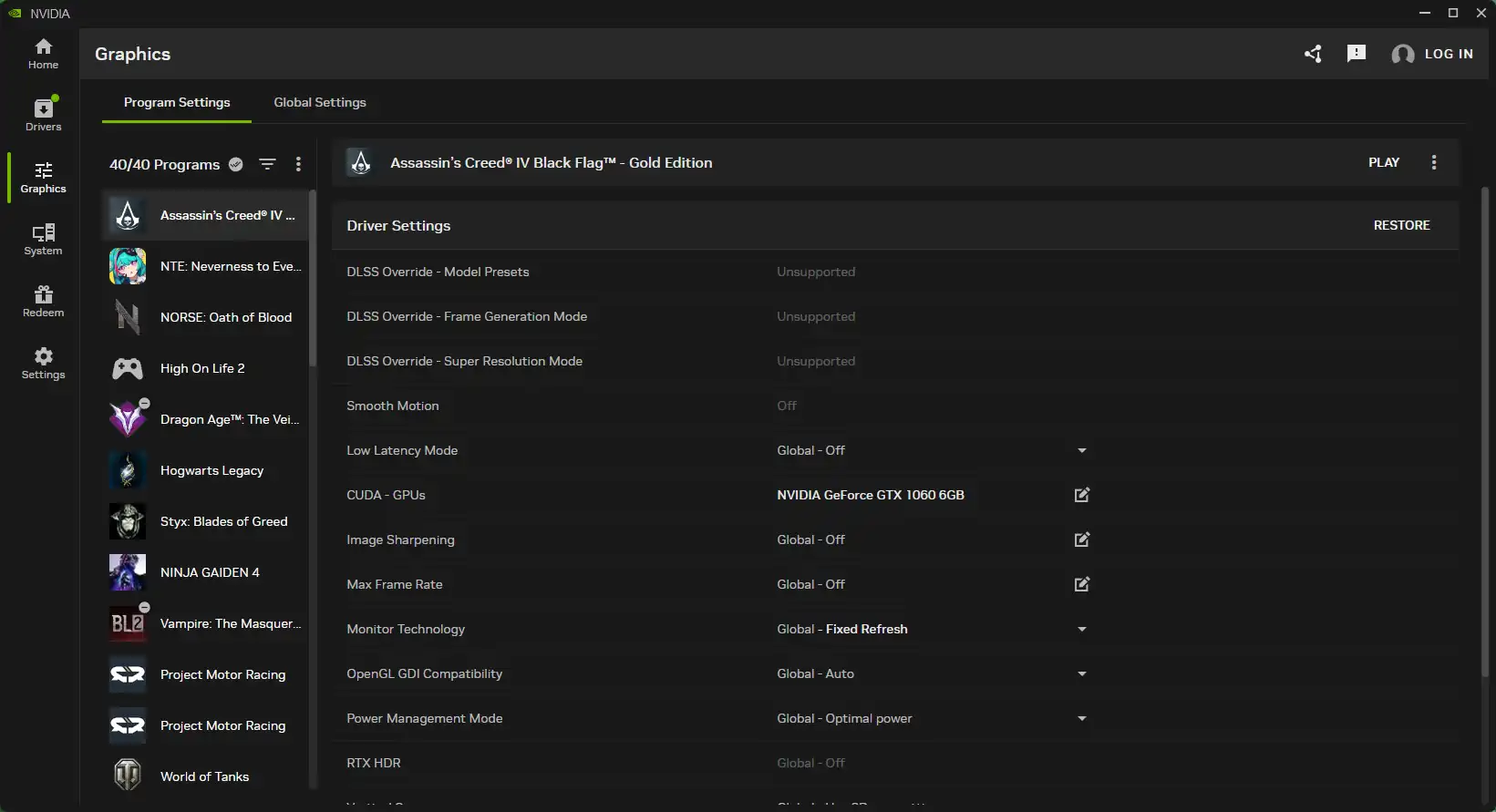Open the Graphics section in sidebar
This screenshot has height=812, width=1496.
click(43, 178)
